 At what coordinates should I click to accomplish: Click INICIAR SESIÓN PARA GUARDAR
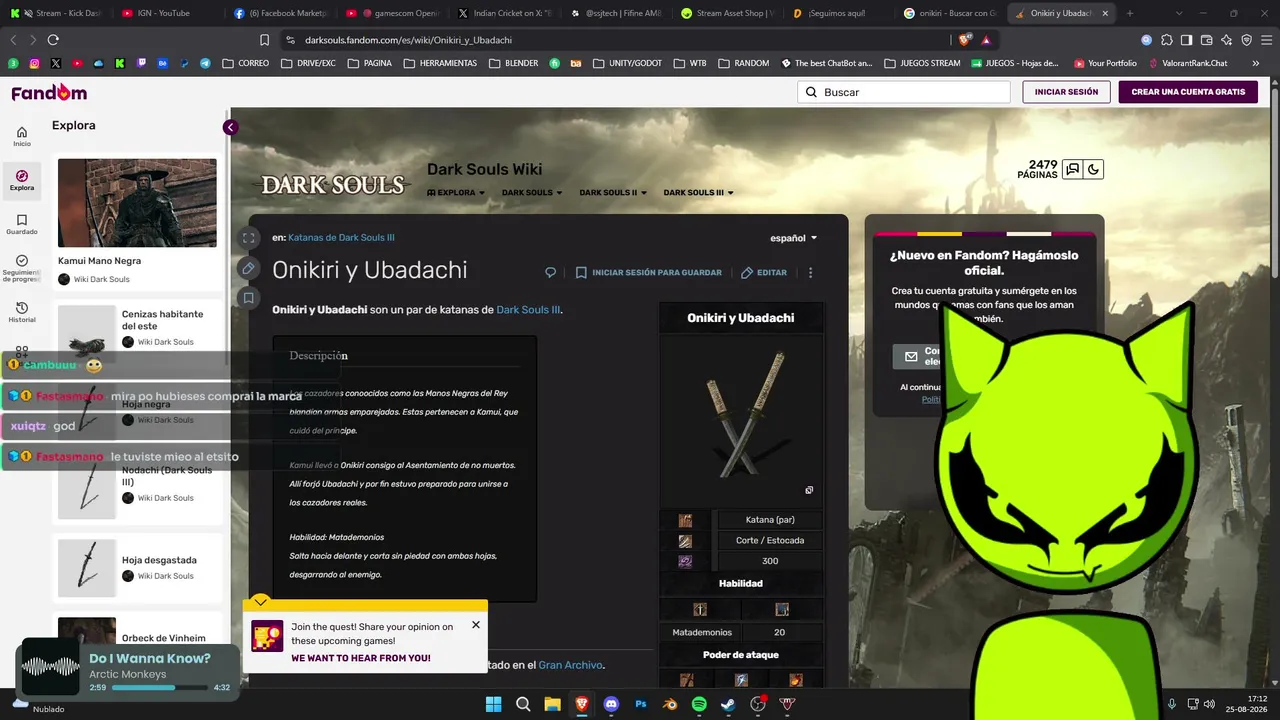[648, 273]
